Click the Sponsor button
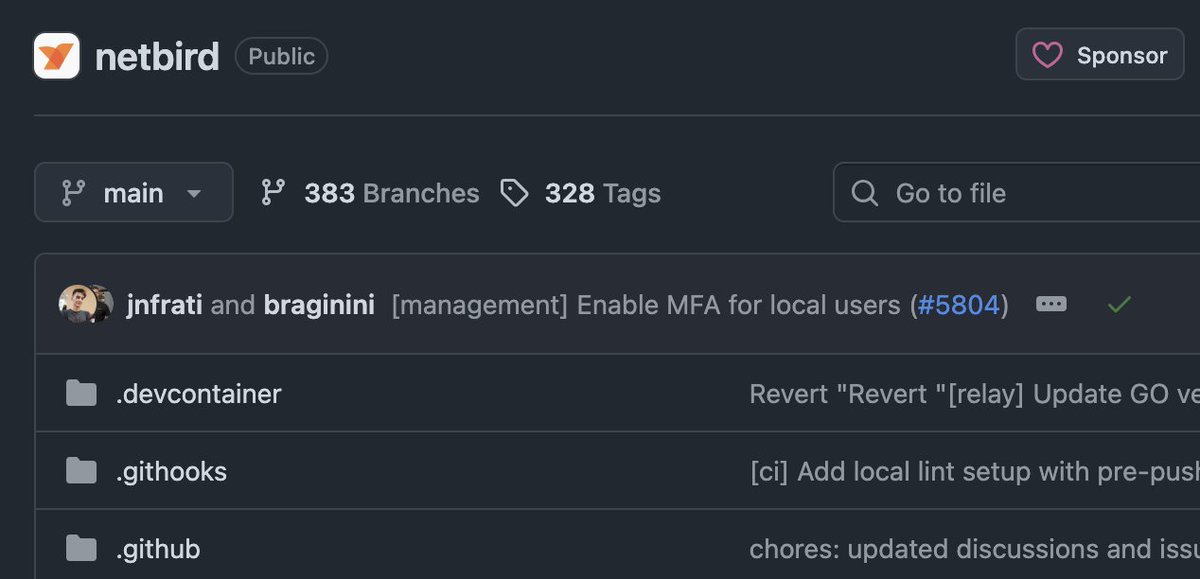1200x579 pixels. tap(1100, 55)
